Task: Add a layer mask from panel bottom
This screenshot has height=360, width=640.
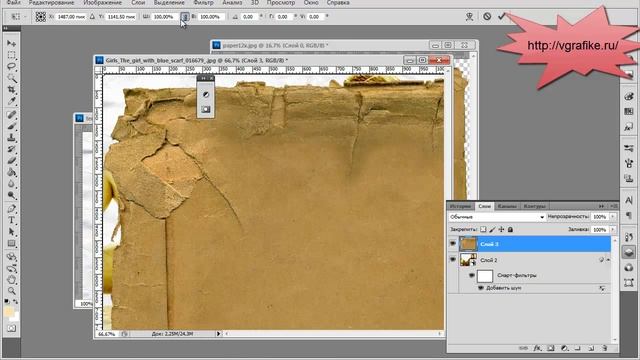Action: (551, 348)
